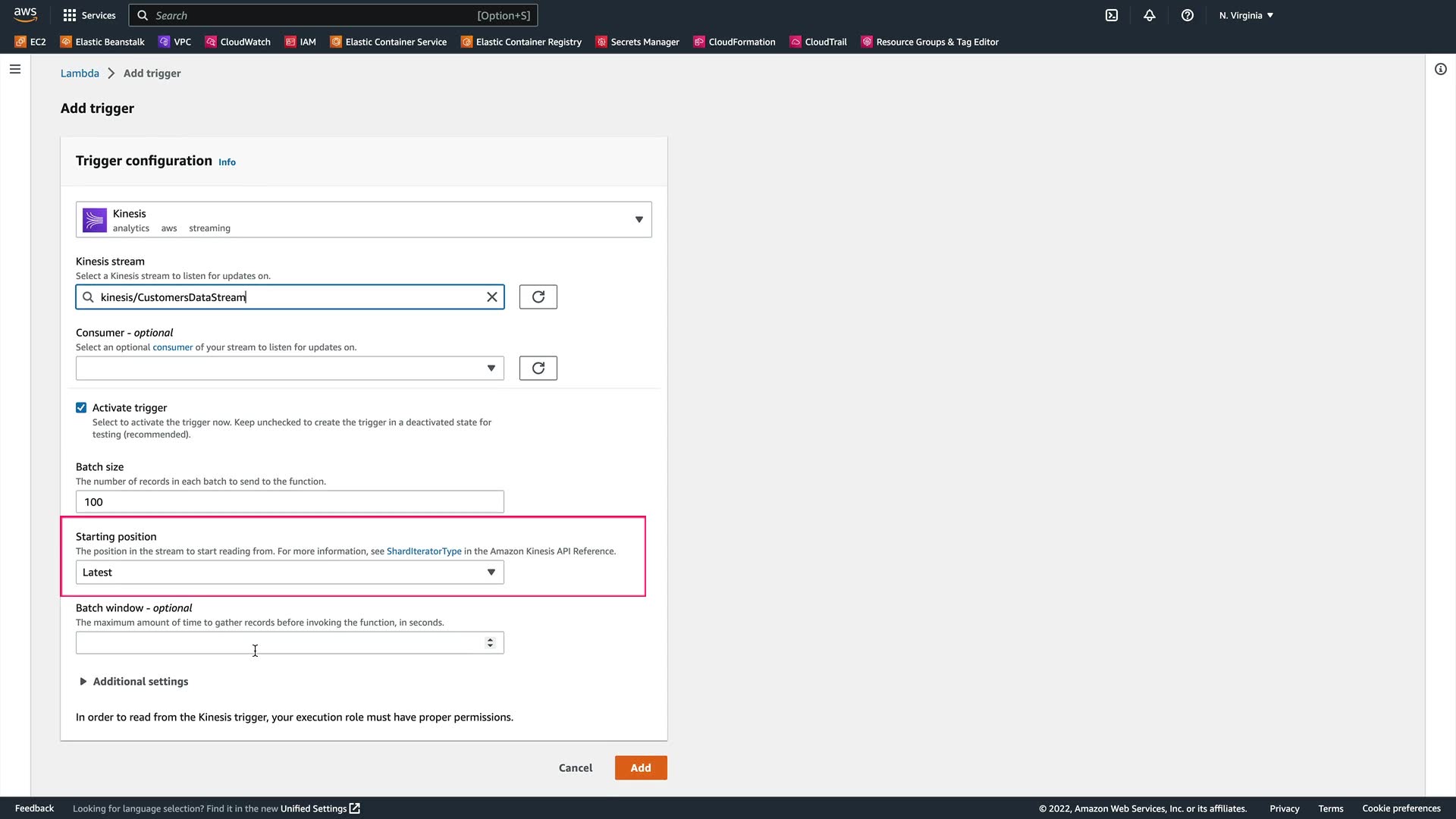Cancel adding the trigger
The height and width of the screenshot is (819, 1456).
(x=575, y=767)
